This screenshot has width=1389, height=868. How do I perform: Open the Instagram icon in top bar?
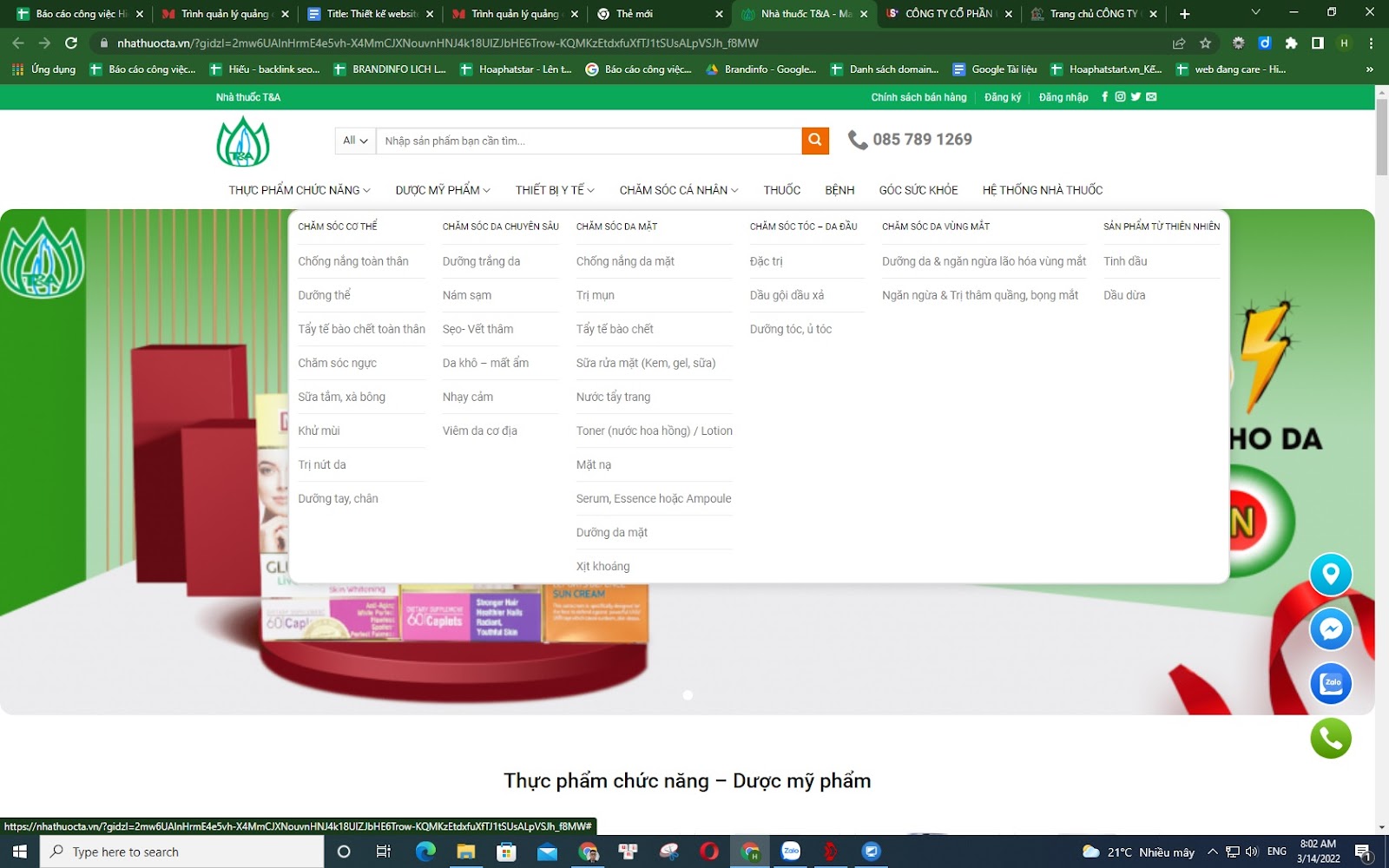[1120, 97]
